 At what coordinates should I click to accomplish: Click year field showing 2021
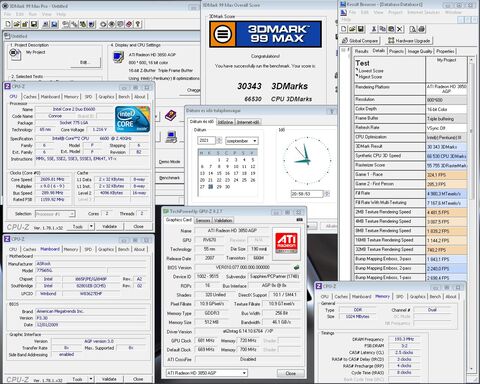[x=206, y=141]
